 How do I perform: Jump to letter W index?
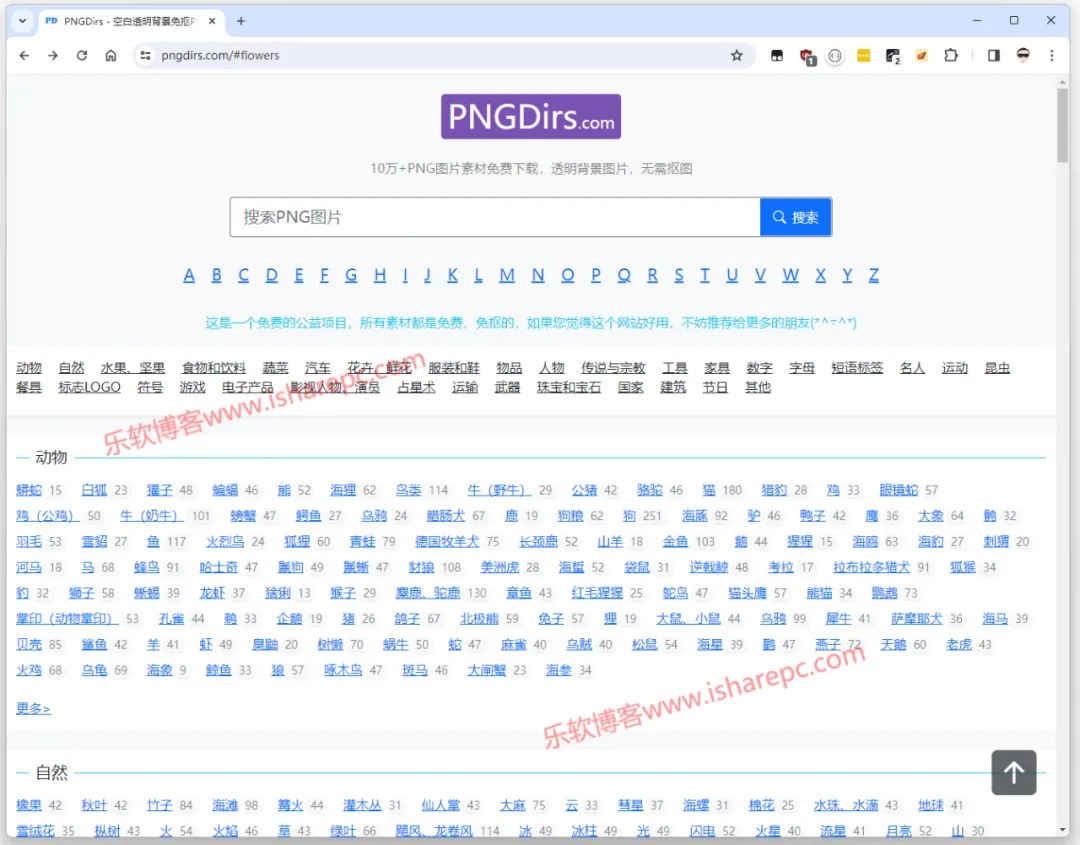click(791, 275)
